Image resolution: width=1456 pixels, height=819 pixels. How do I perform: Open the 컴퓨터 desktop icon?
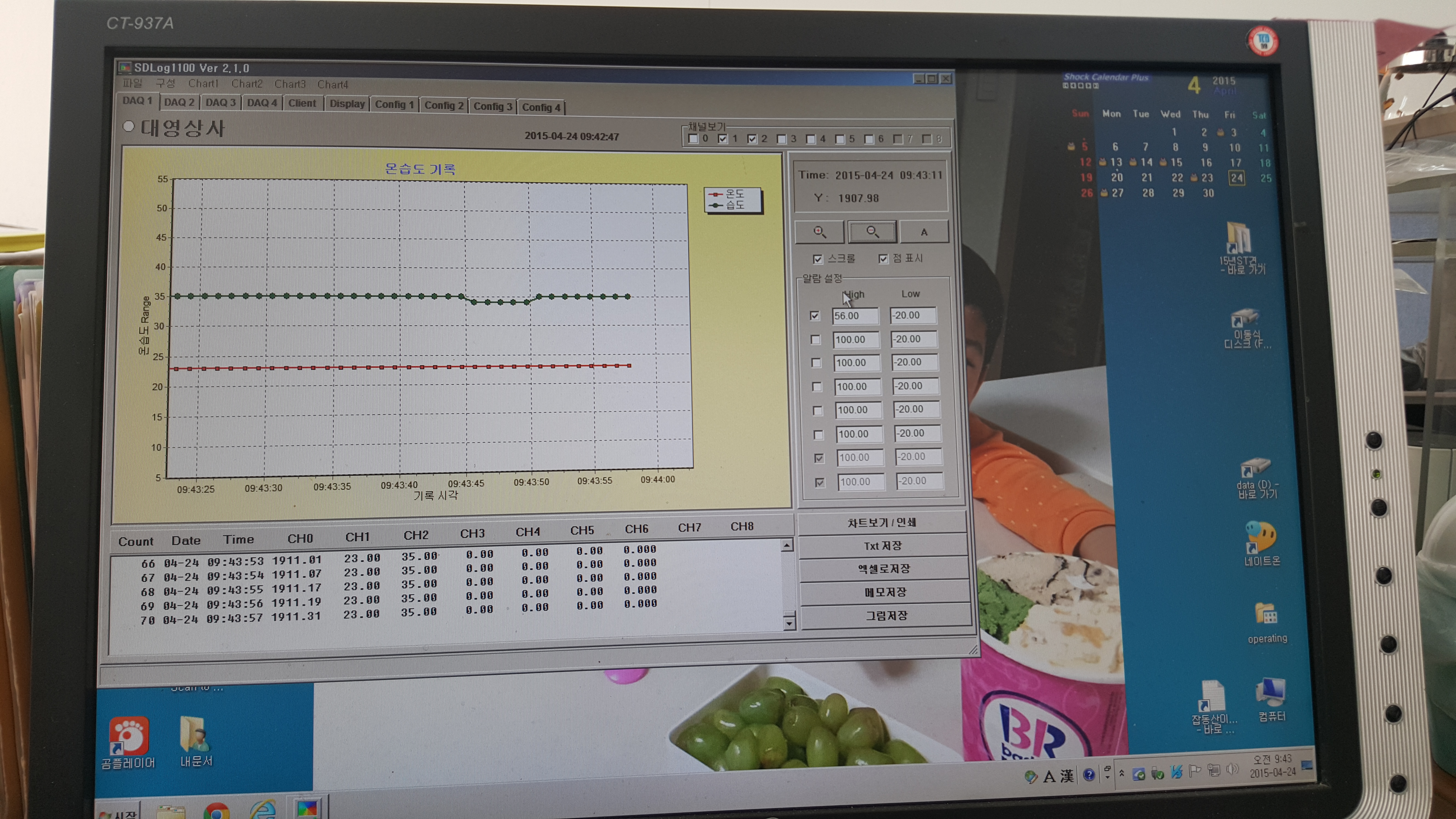click(x=1271, y=700)
